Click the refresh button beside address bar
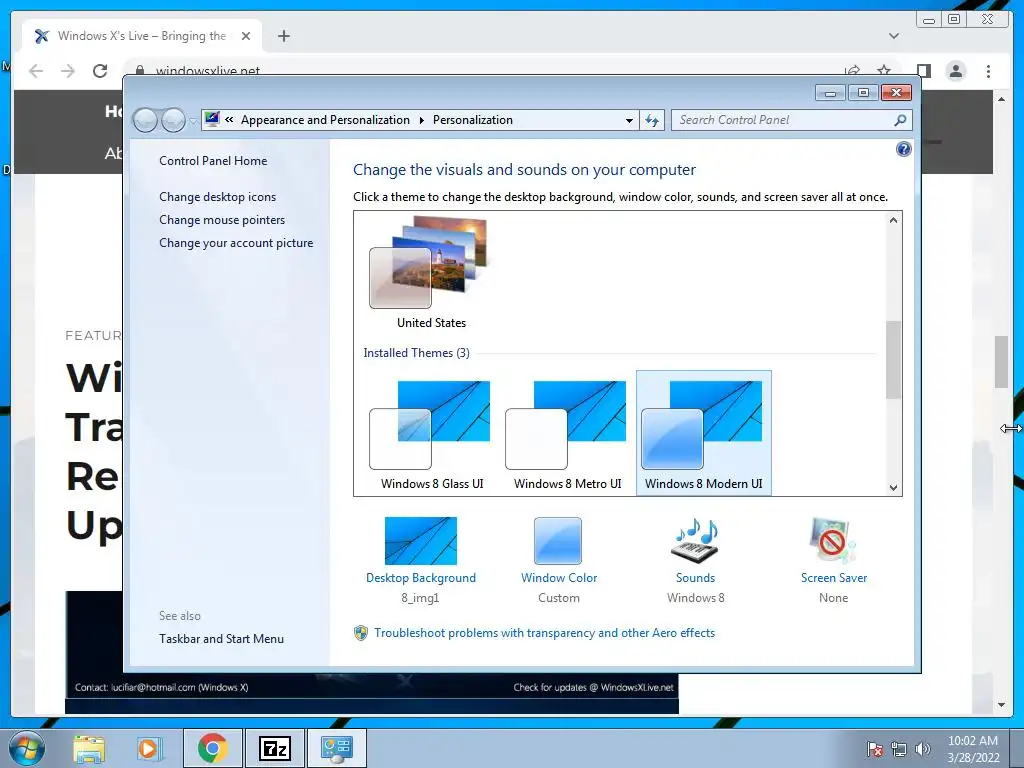 click(x=652, y=120)
